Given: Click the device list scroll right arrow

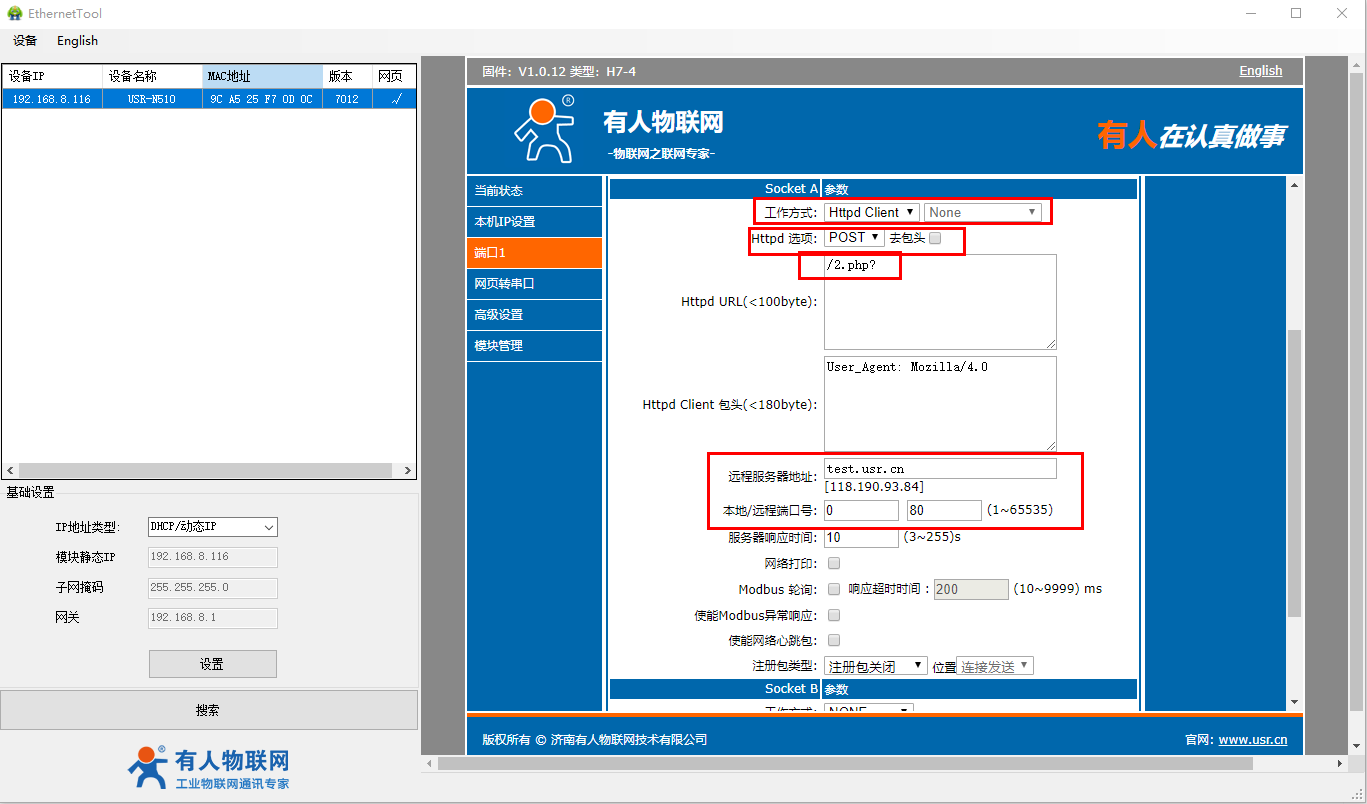Looking at the screenshot, I should (408, 471).
